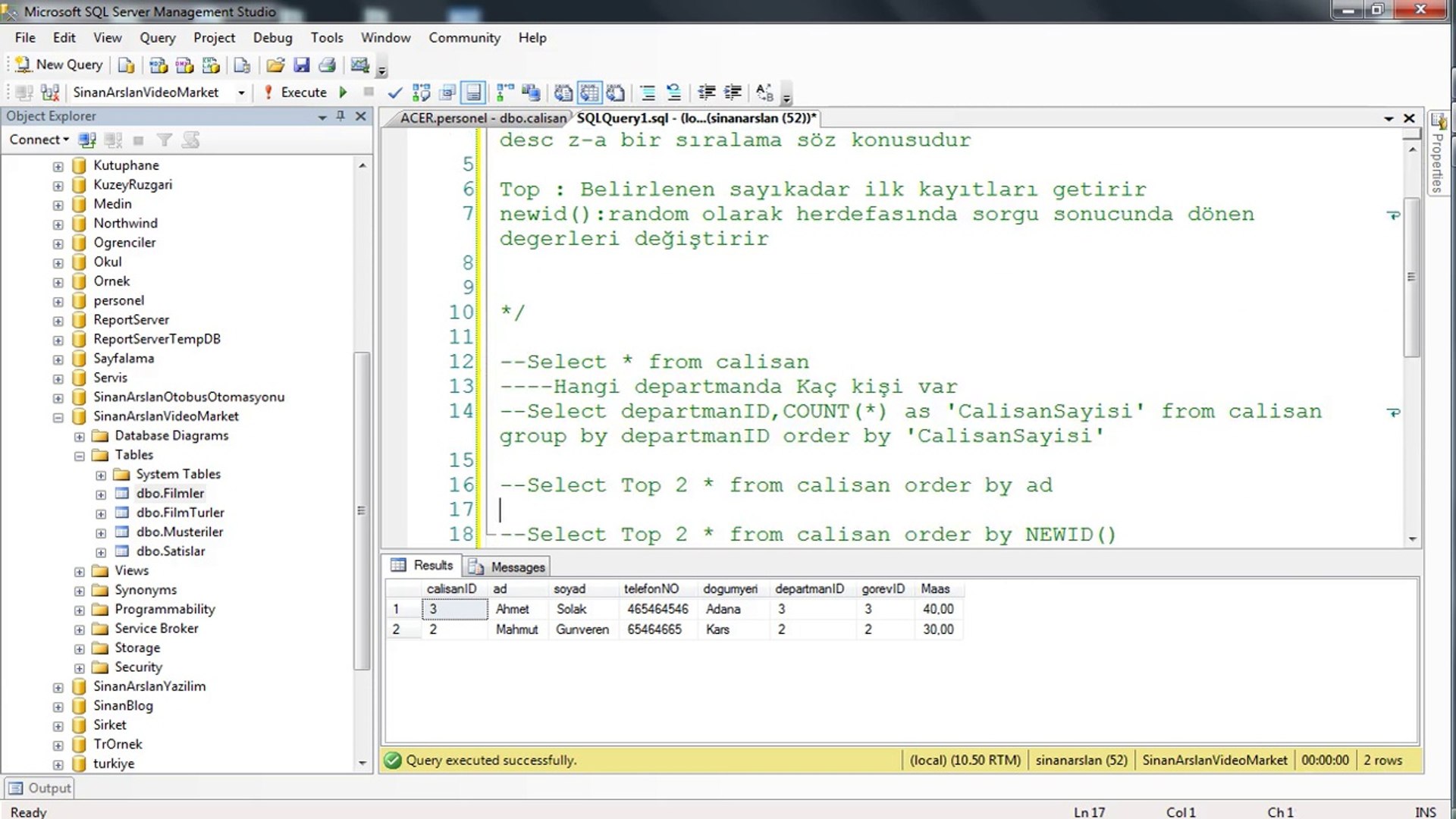
Task: Open the Activity Monitor icon
Action: point(360,65)
